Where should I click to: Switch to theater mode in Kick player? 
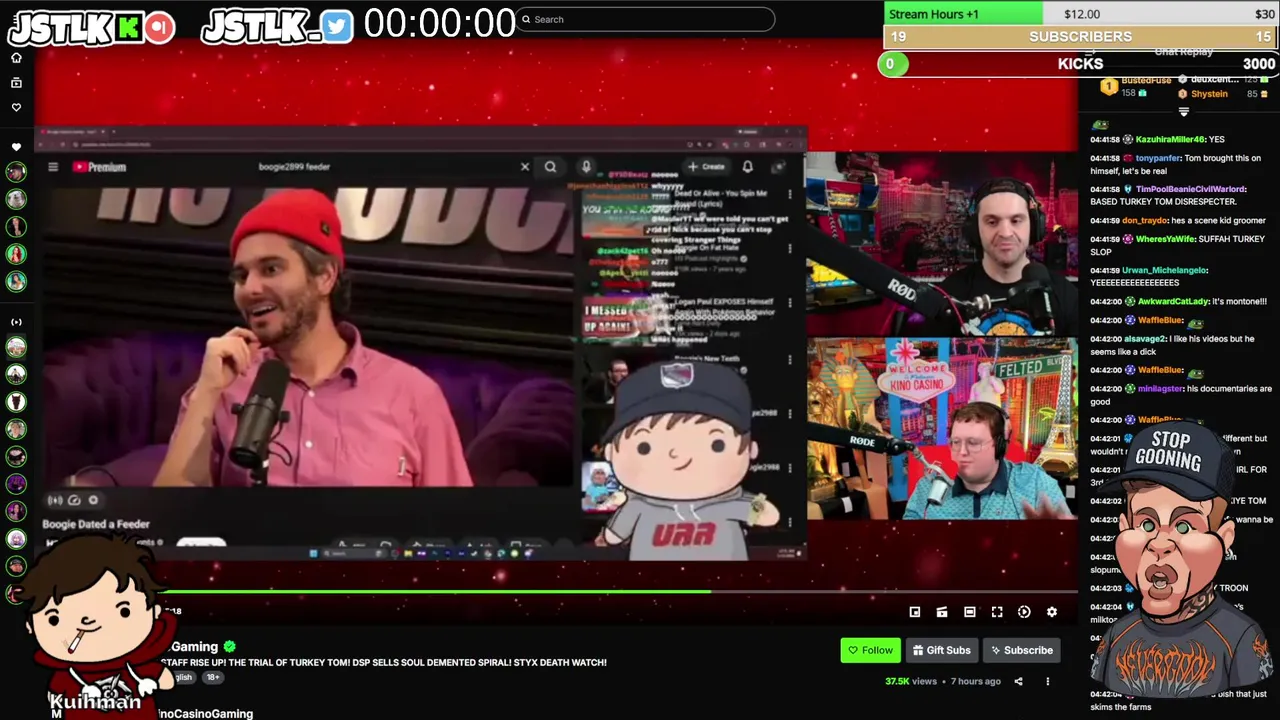(x=969, y=612)
